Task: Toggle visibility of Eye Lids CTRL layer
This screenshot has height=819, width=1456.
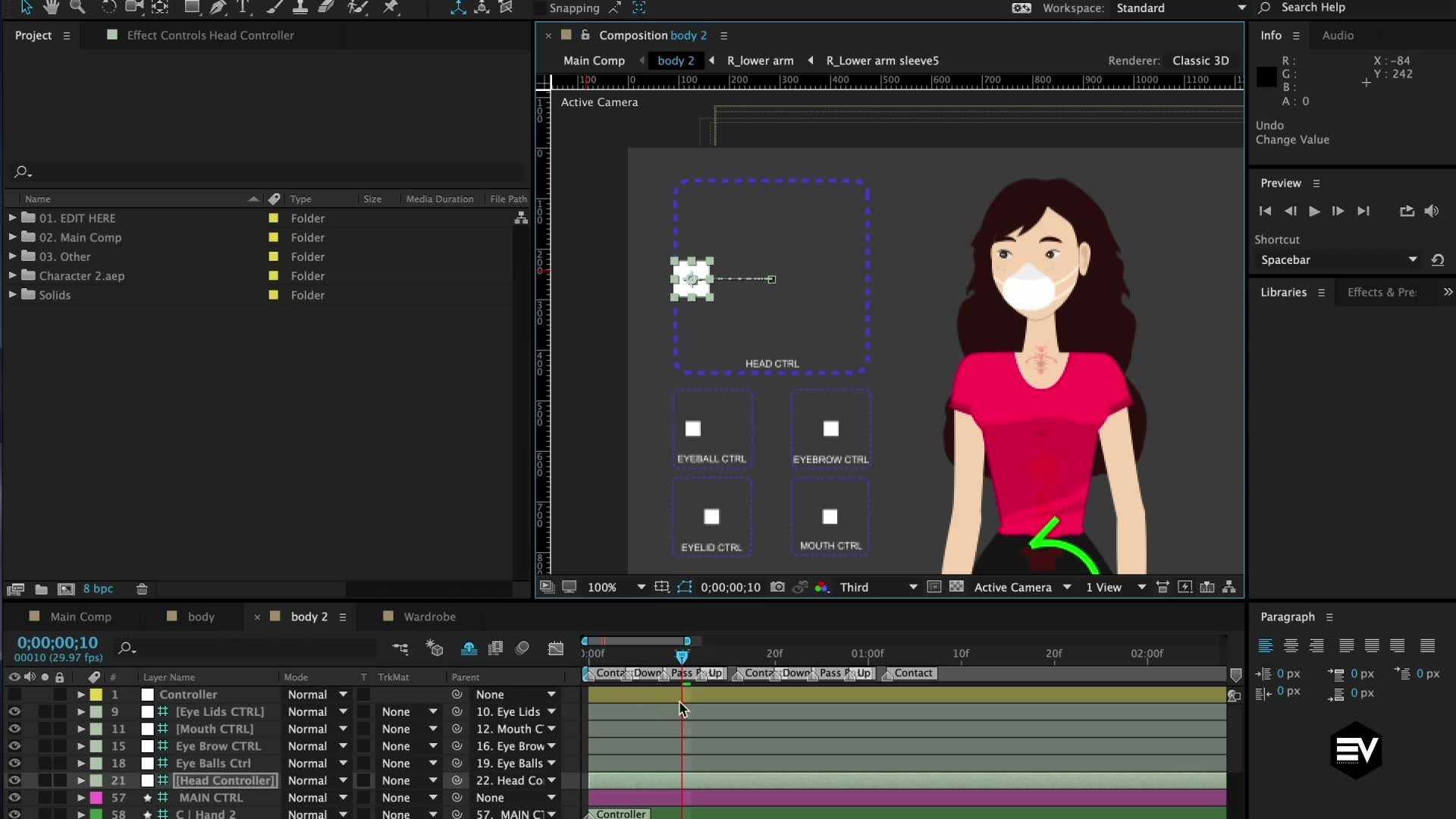Action: point(14,711)
